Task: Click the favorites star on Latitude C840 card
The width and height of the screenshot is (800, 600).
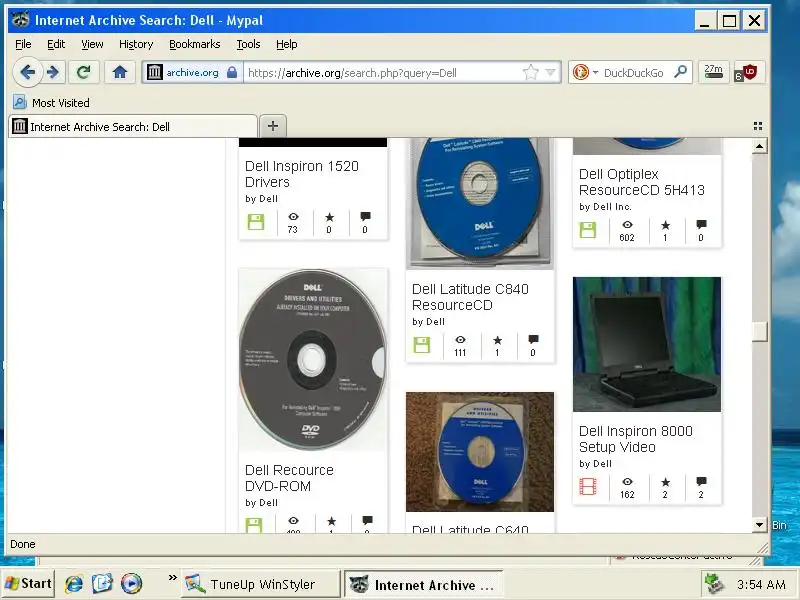Action: click(x=497, y=340)
